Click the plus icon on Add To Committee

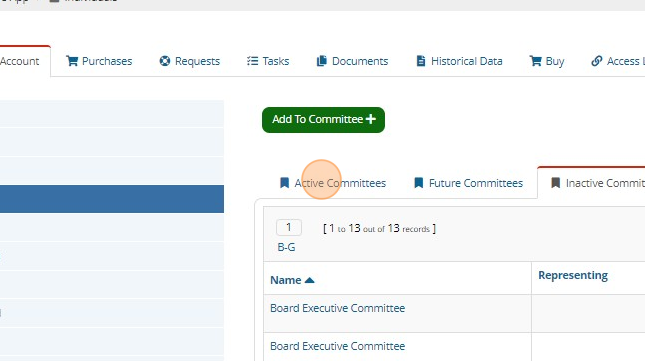tap(371, 119)
